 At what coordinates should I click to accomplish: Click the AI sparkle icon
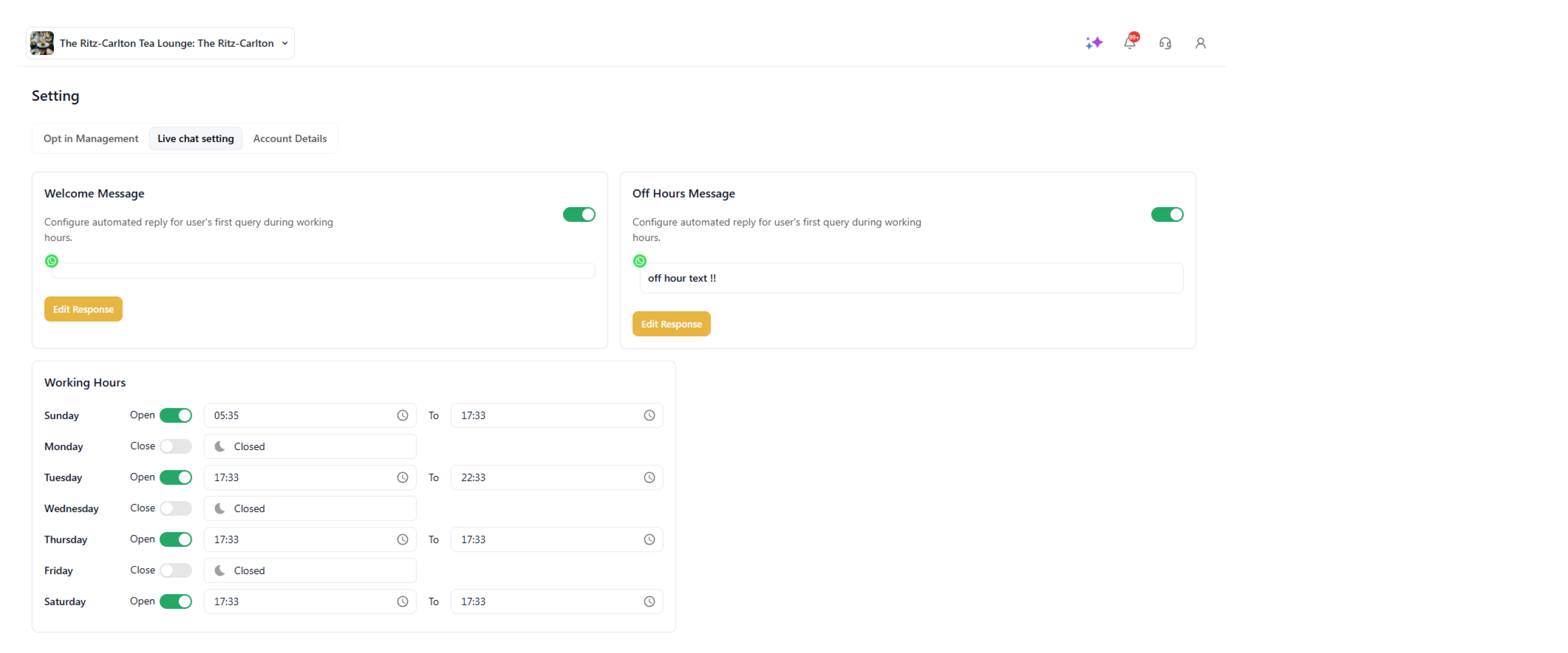(1094, 43)
